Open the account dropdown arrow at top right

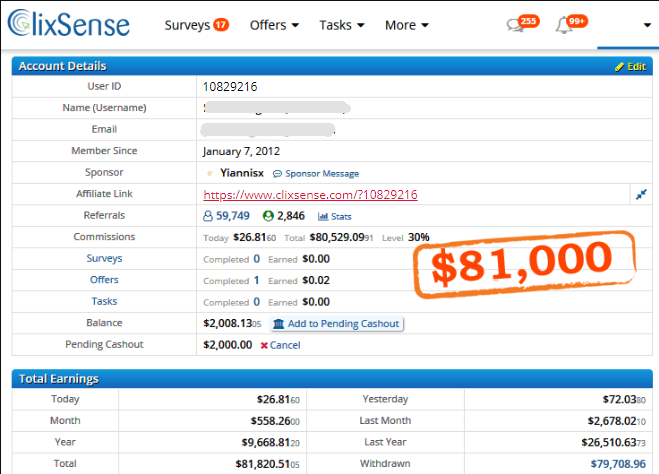[x=647, y=25]
